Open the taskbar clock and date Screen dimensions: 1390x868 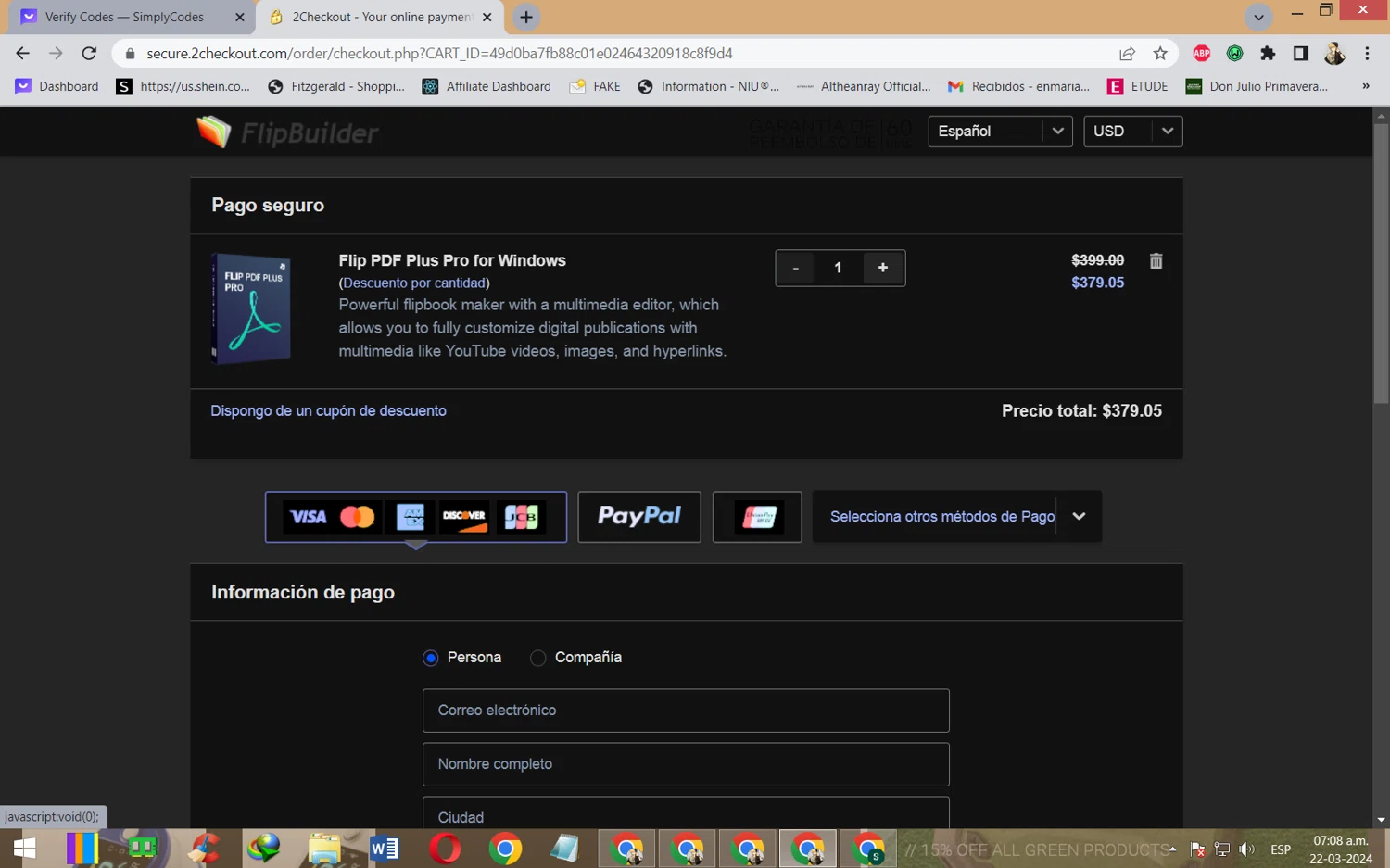coord(1341,849)
